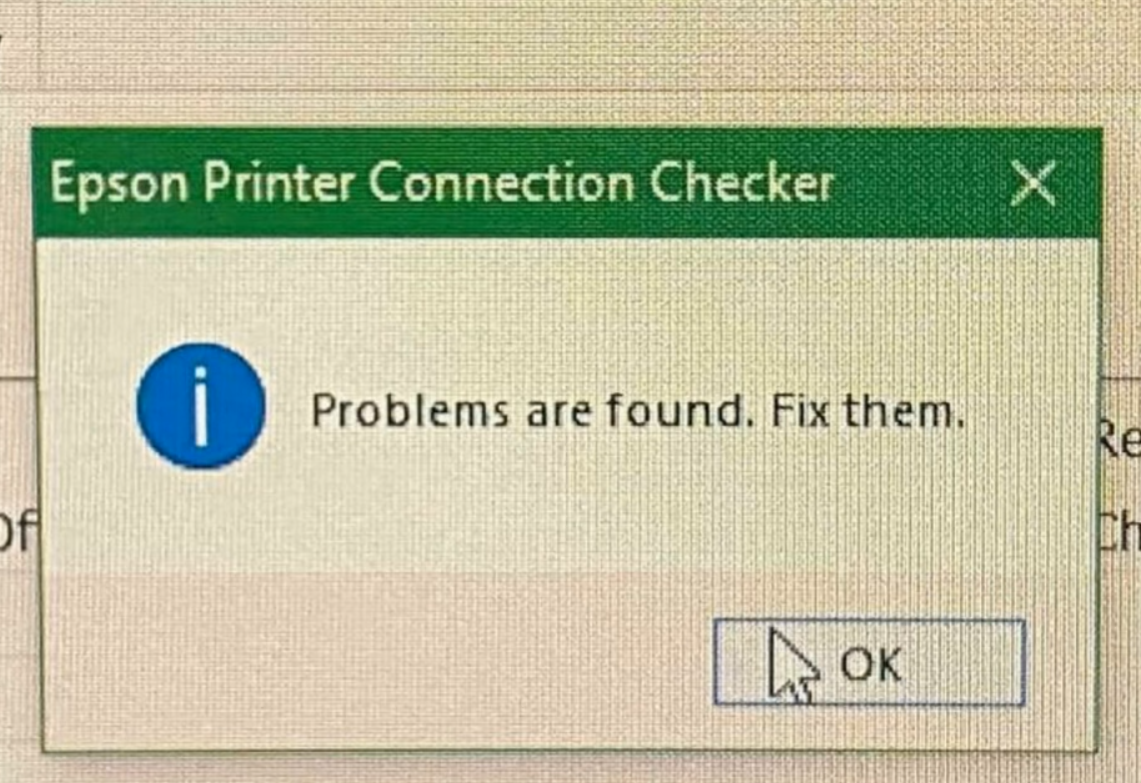Click the white 'i' inside the blue circle

(x=201, y=406)
